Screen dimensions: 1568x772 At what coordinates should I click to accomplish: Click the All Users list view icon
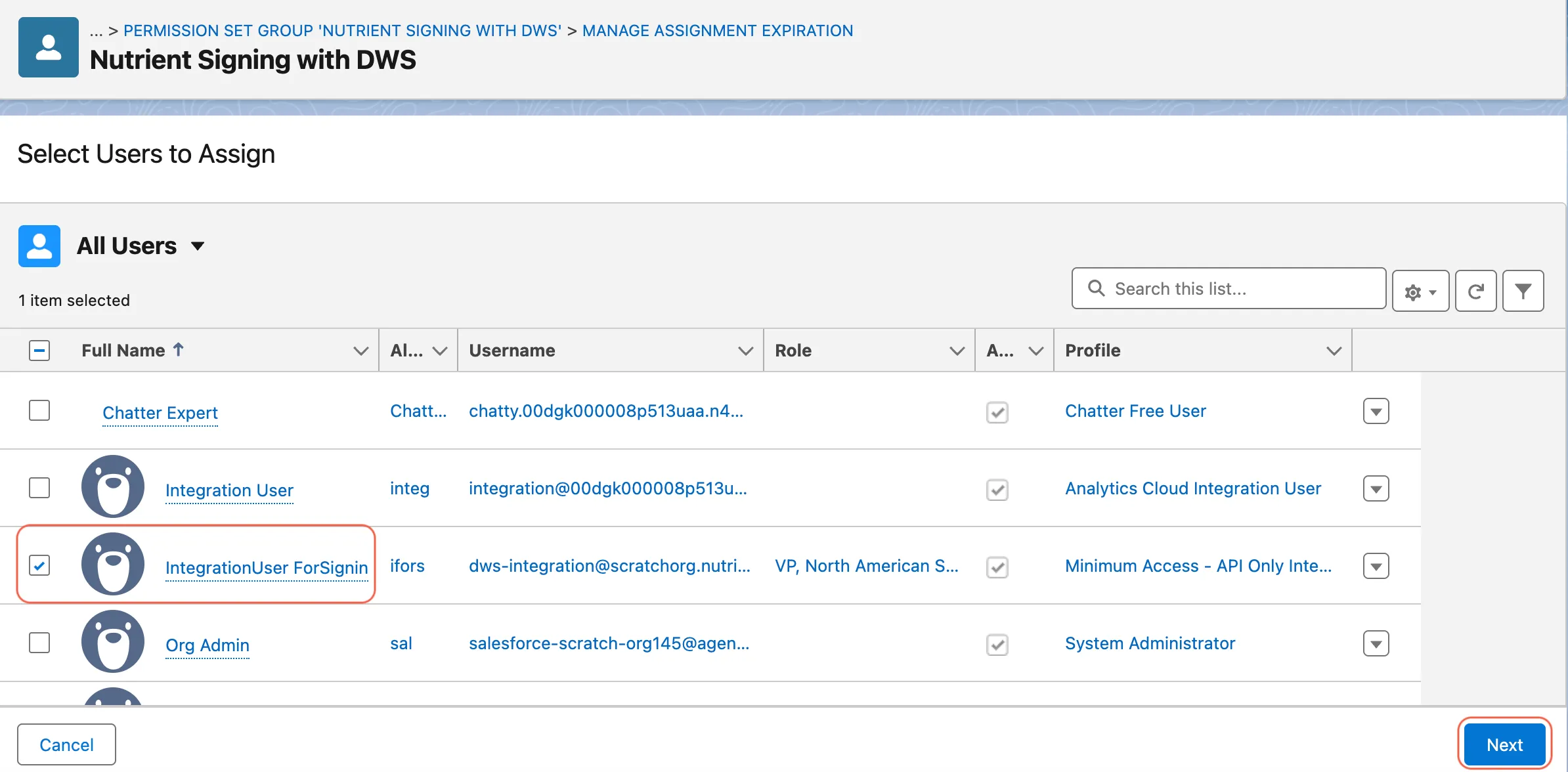(39, 246)
